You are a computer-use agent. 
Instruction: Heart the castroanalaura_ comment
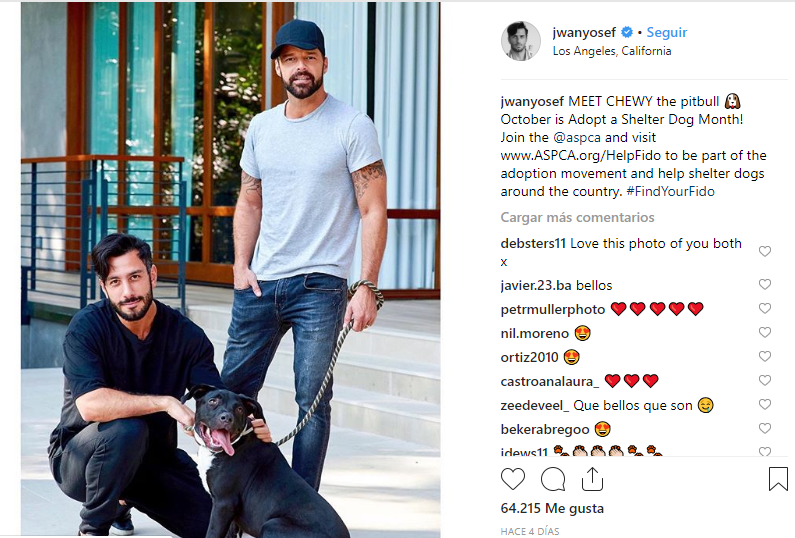(765, 380)
